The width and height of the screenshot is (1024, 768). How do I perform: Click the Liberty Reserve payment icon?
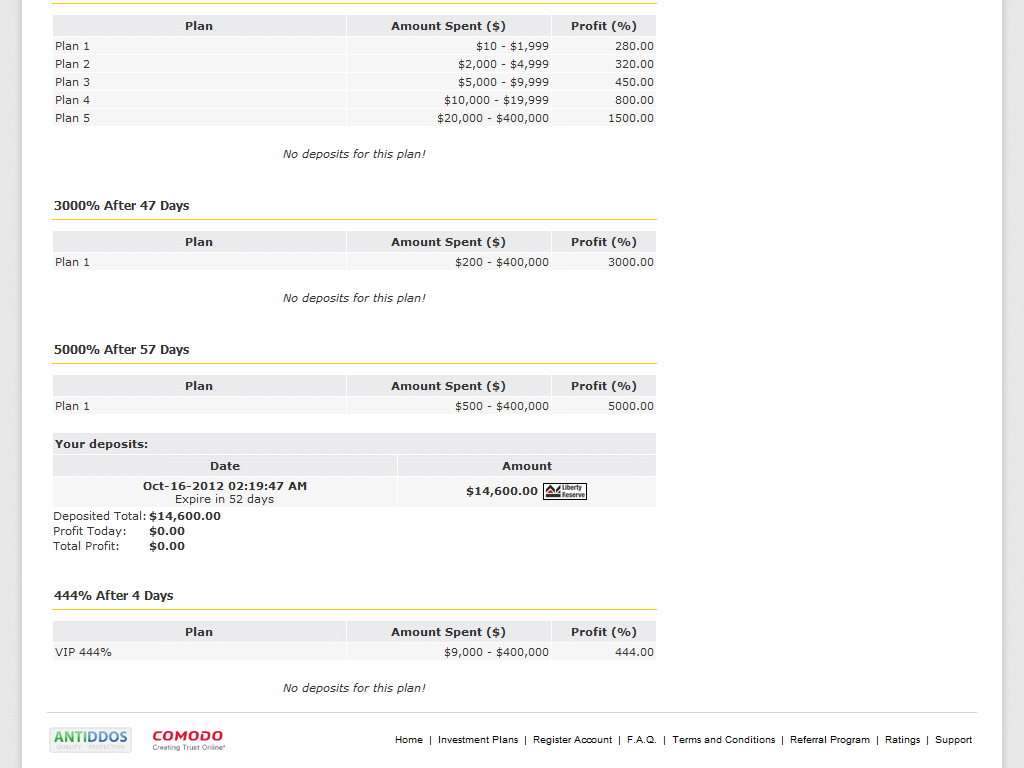coord(565,491)
